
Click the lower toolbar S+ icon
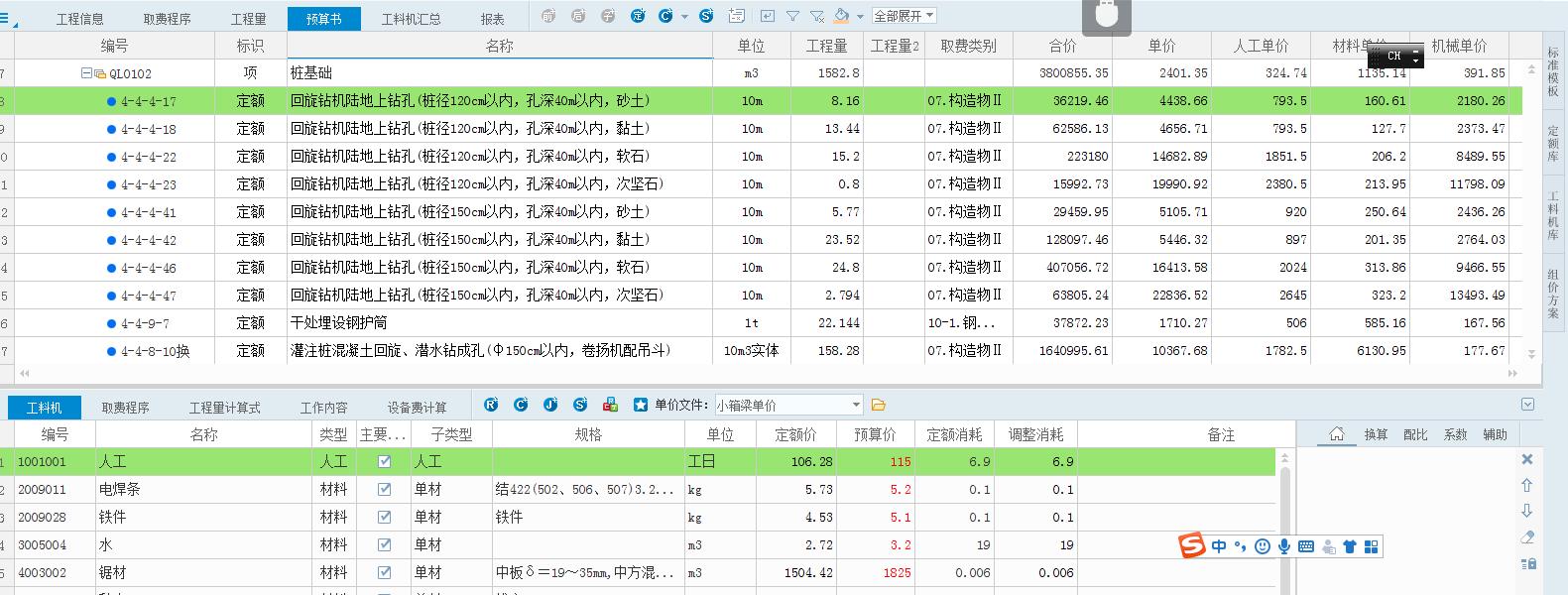(x=580, y=405)
